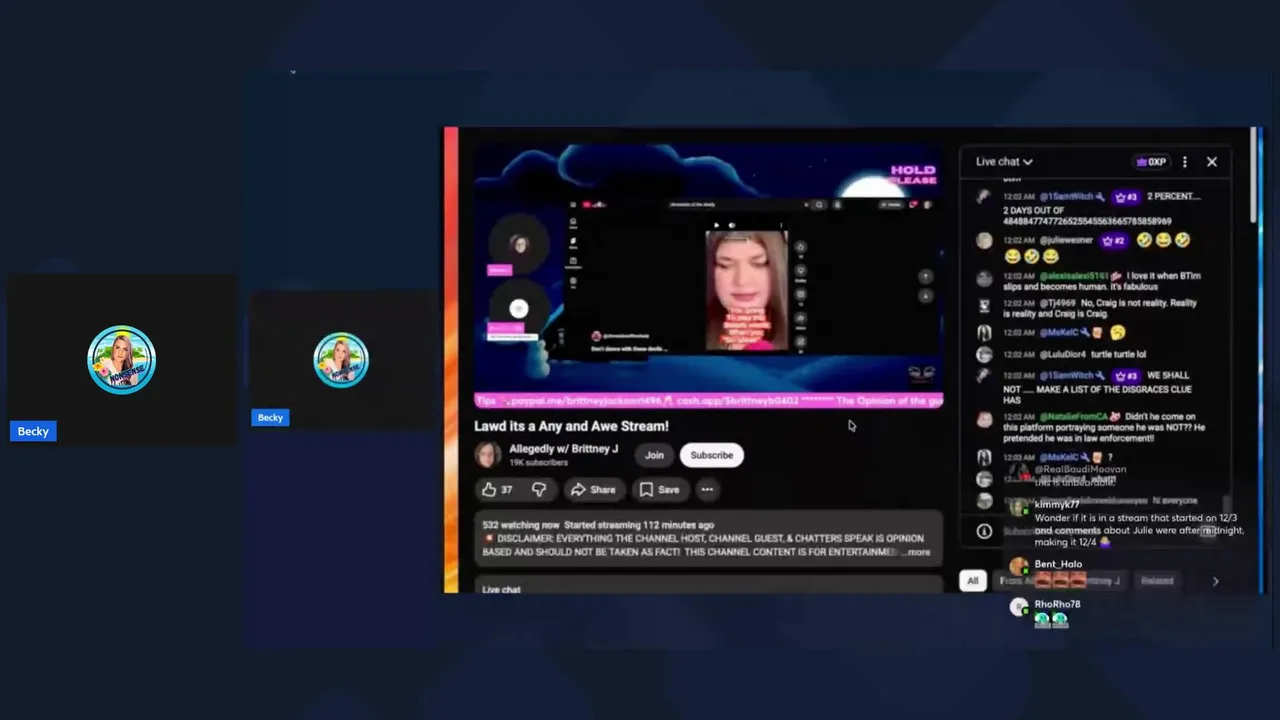Screen dimensions: 1280x720
Task: Click the small tile Becky name label
Action: pos(270,417)
